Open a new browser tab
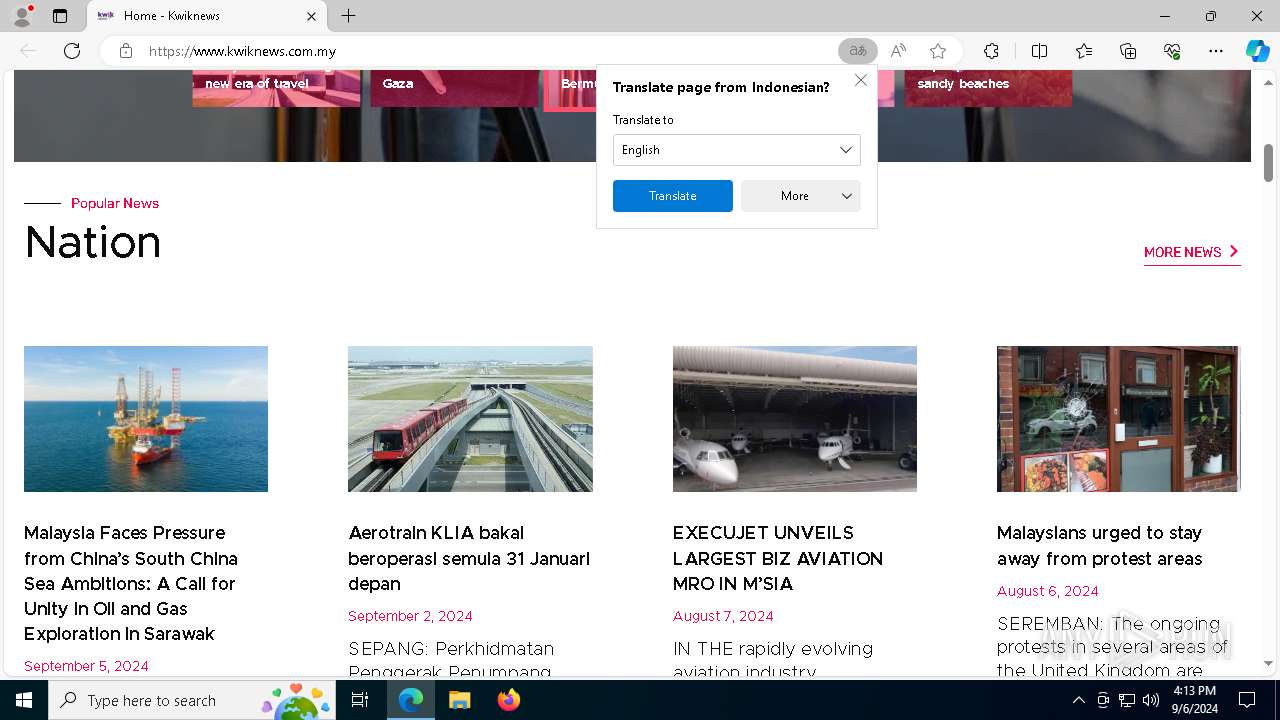 click(348, 16)
